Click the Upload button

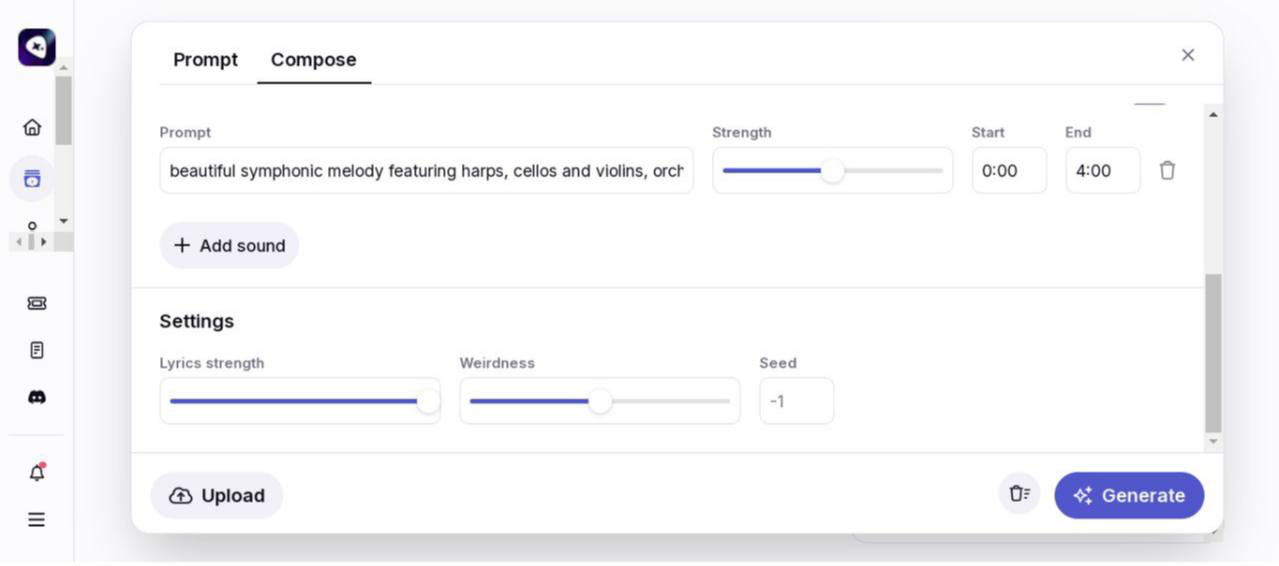(217, 496)
